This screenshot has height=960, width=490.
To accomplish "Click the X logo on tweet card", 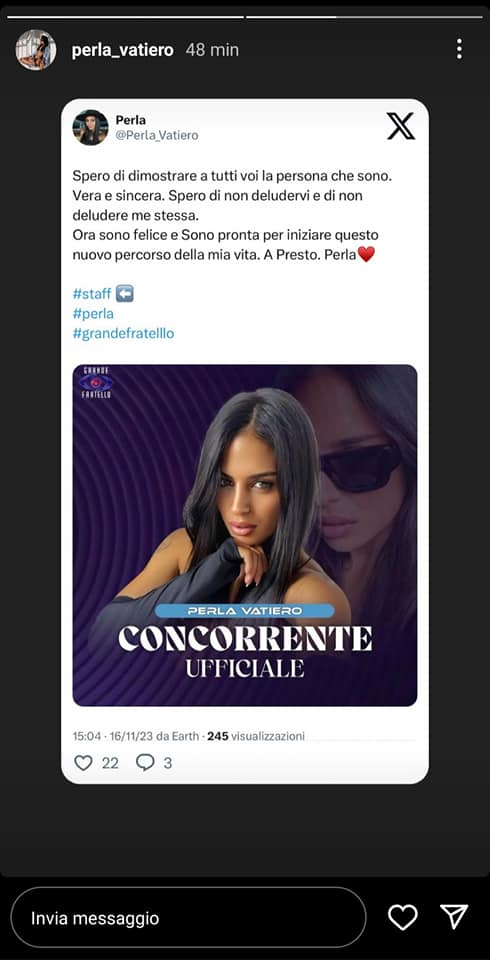I will click(x=401, y=126).
